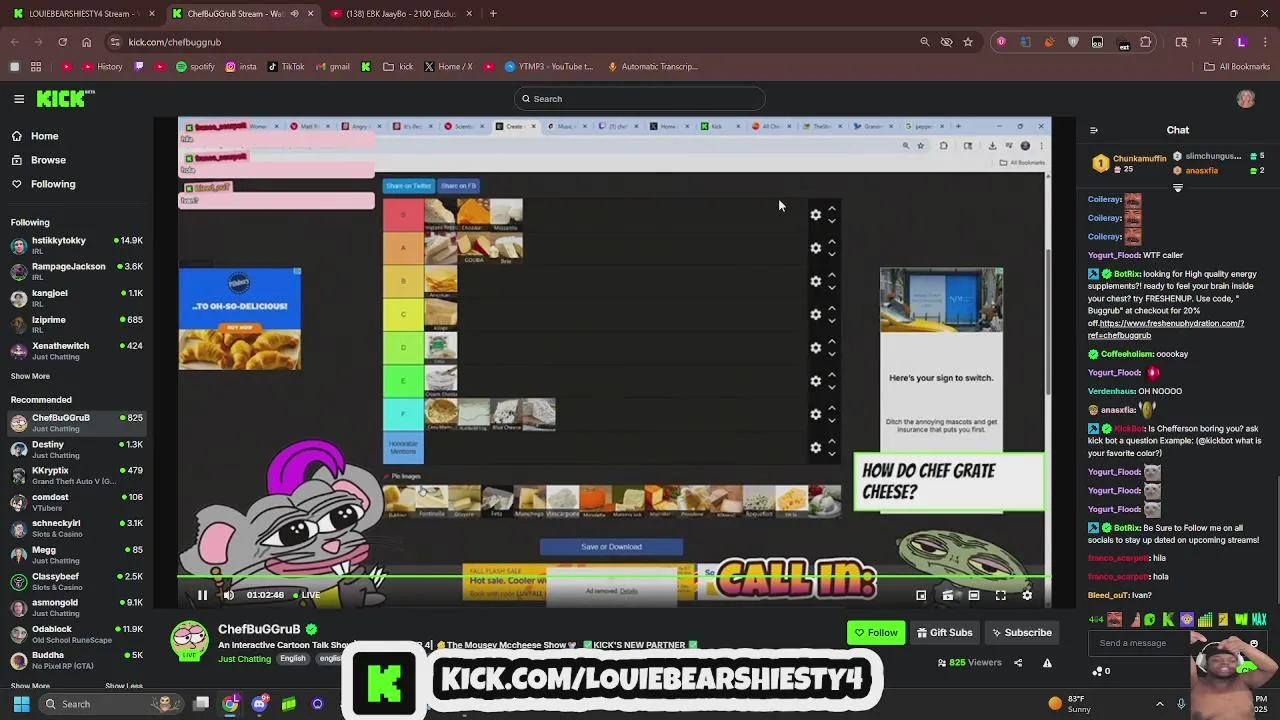Screen dimensions: 1280x720
Task: Click the ChefBuGGruB channel avatar below video
Action: [x=189, y=641]
